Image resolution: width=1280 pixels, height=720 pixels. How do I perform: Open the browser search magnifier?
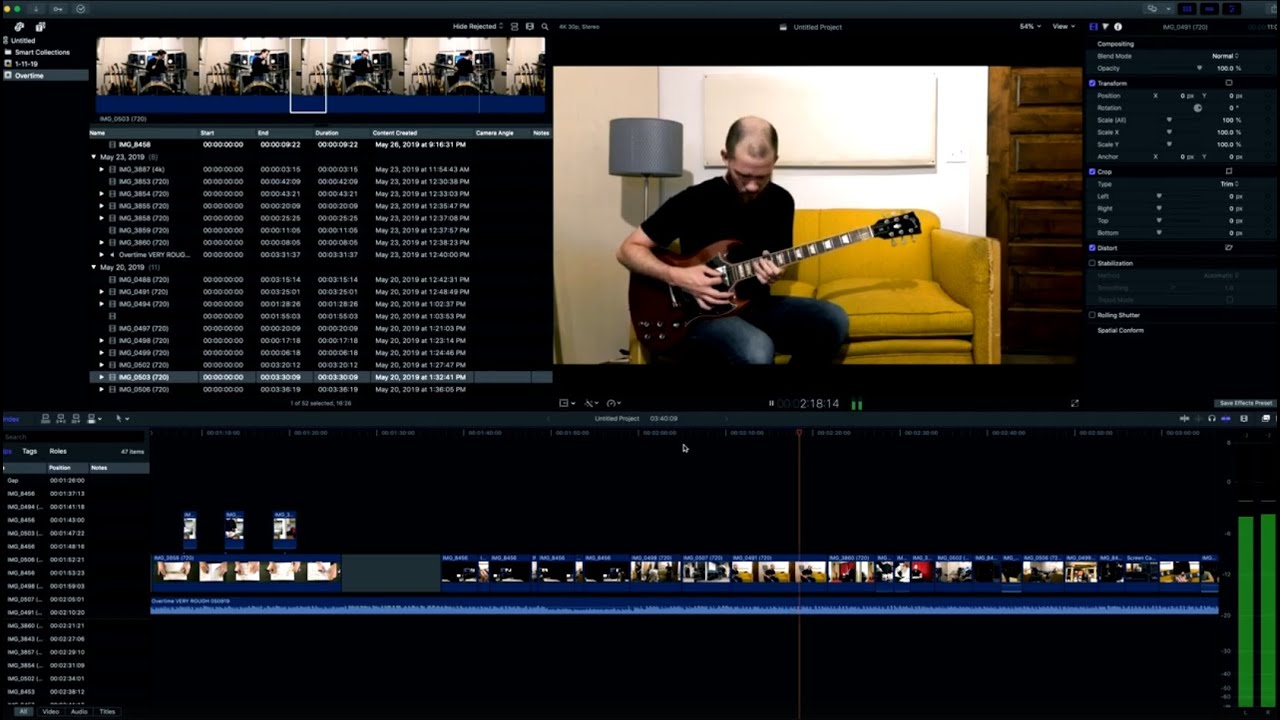545,27
